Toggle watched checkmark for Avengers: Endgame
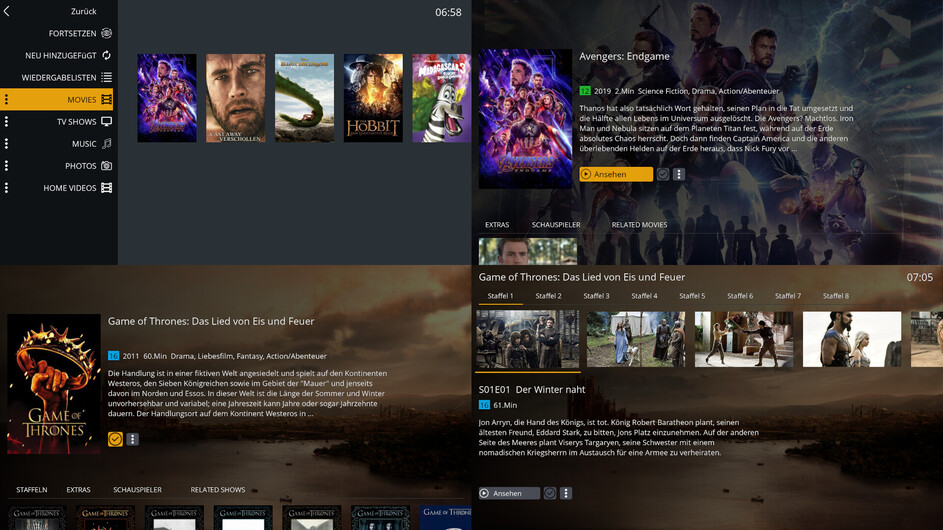Screen dimensions: 943x530 tap(663, 174)
